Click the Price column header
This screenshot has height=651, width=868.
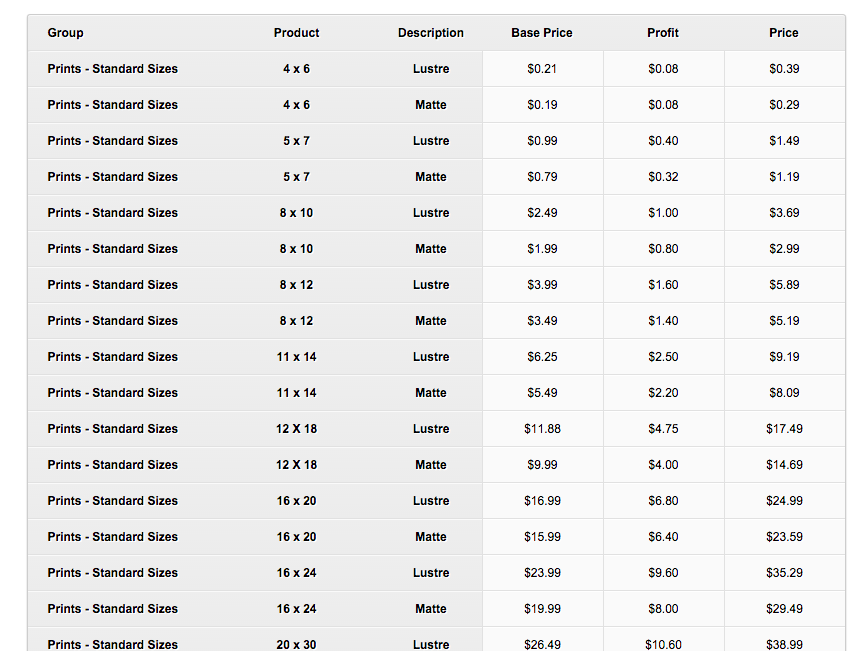(784, 33)
